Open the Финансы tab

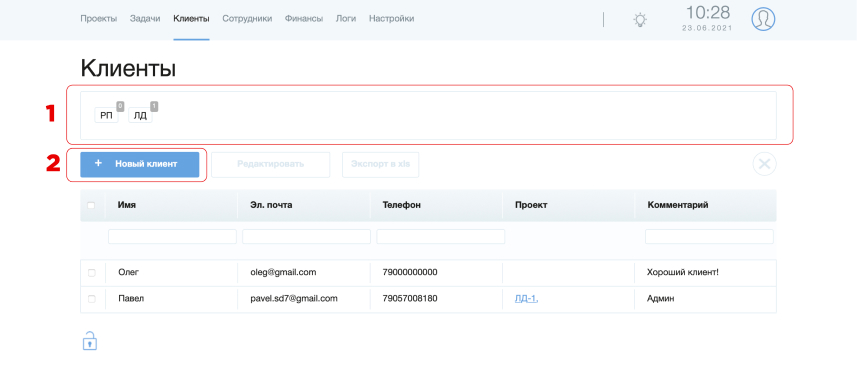(304, 19)
